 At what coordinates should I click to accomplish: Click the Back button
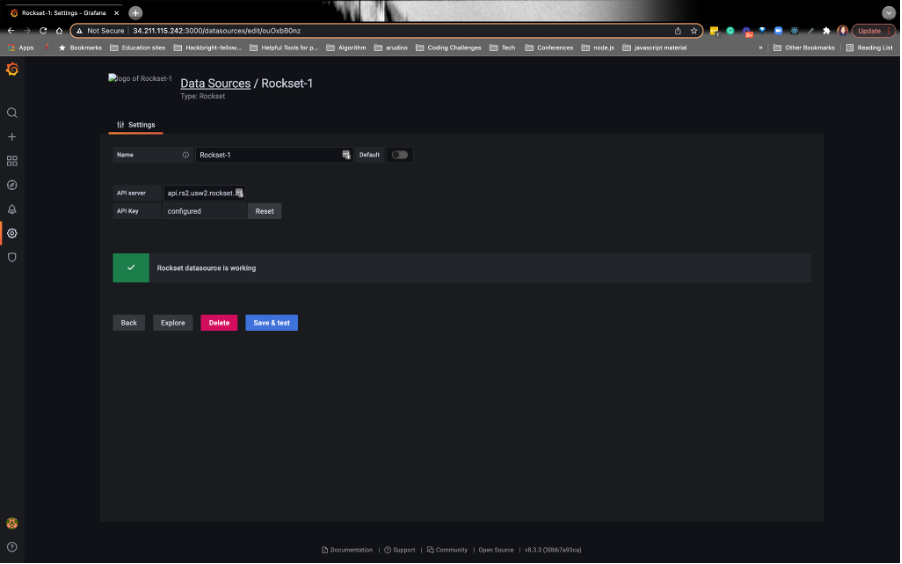click(129, 323)
